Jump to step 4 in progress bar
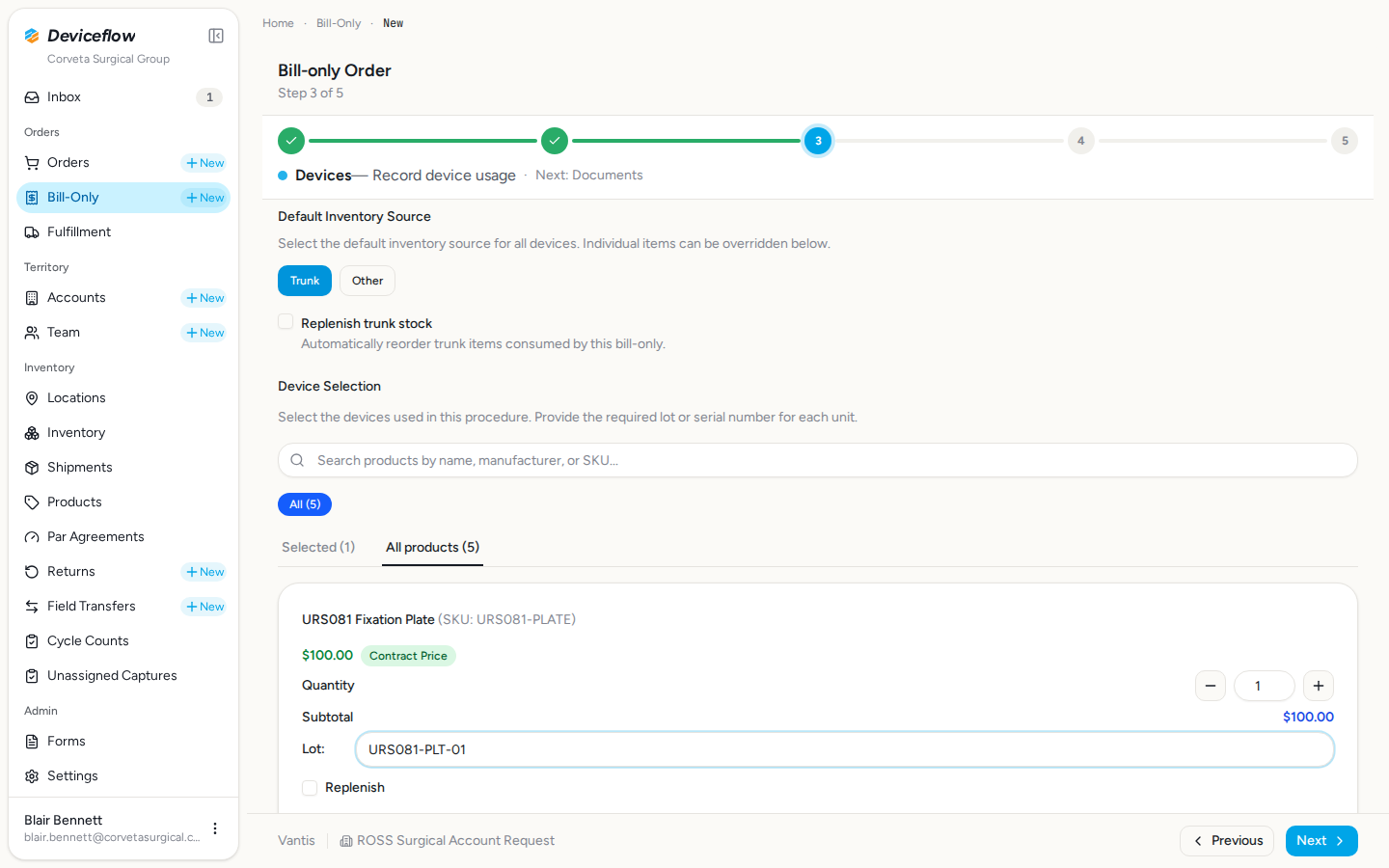This screenshot has height=868, width=1389. click(x=1081, y=141)
